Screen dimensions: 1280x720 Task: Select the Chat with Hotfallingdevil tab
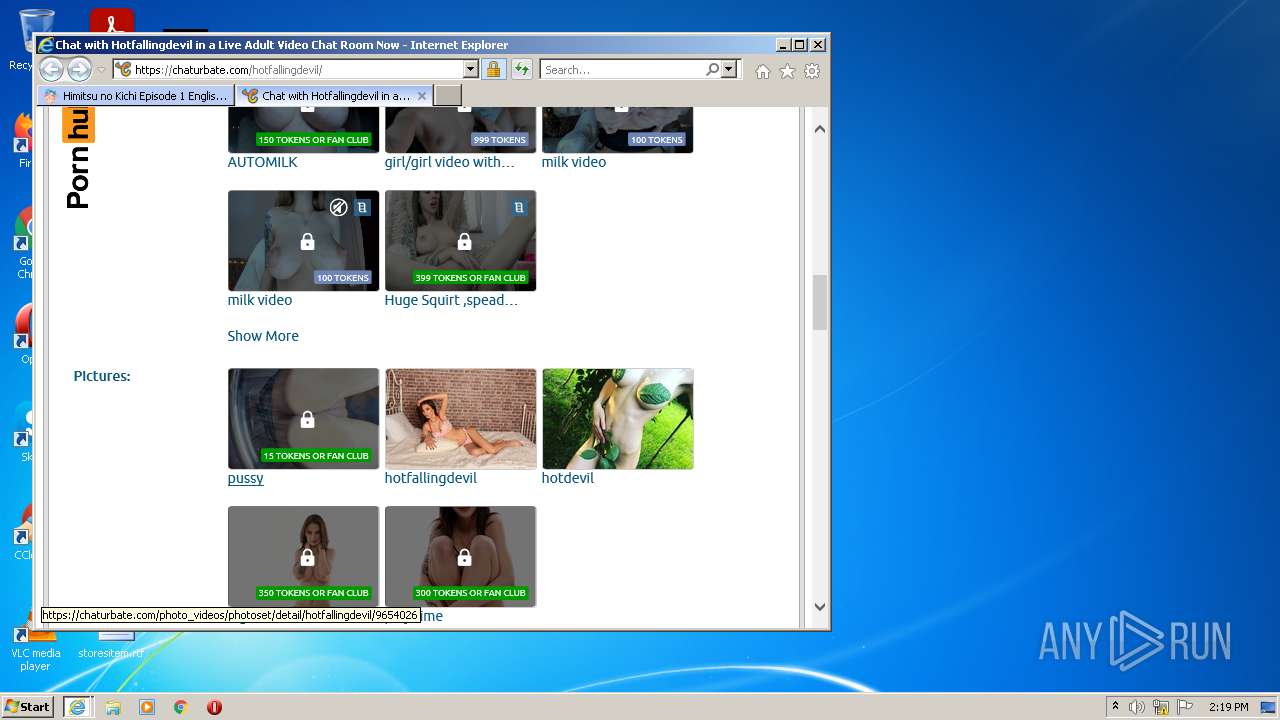[335, 96]
